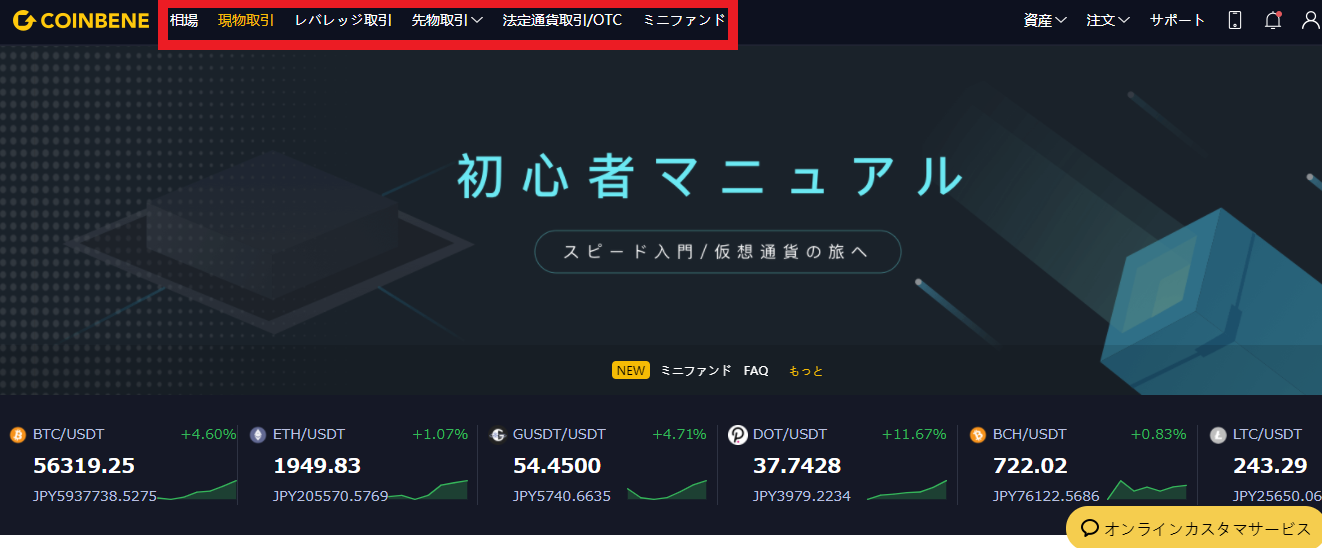The height and width of the screenshot is (548, 1322).
Task: Expand the 注文 dropdown menu
Action: pos(1108,20)
